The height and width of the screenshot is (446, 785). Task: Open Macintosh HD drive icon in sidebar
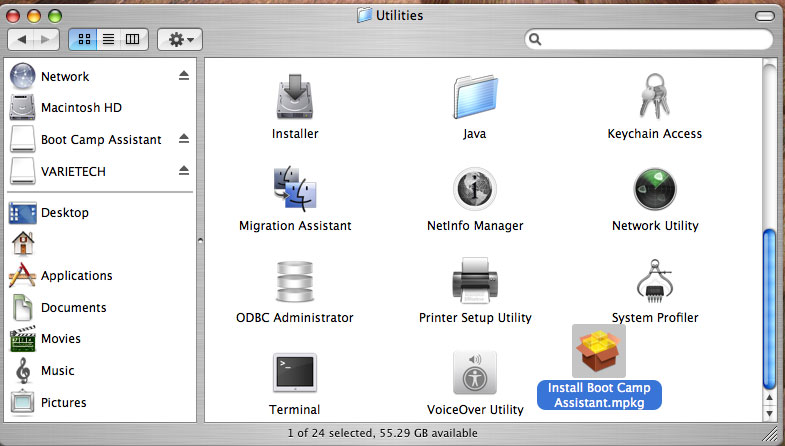coord(23,107)
